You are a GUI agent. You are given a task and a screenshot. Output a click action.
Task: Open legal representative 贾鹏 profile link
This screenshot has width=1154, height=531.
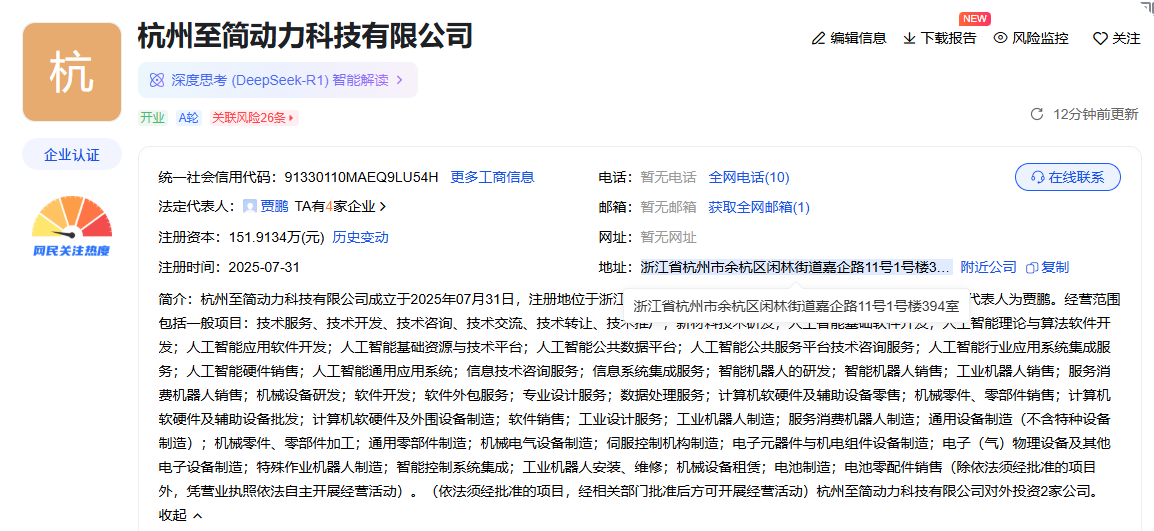tap(275, 207)
